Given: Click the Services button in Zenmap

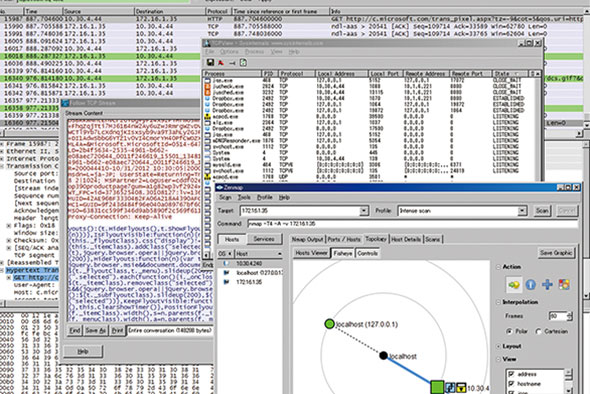Looking at the screenshot, I should (264, 239).
